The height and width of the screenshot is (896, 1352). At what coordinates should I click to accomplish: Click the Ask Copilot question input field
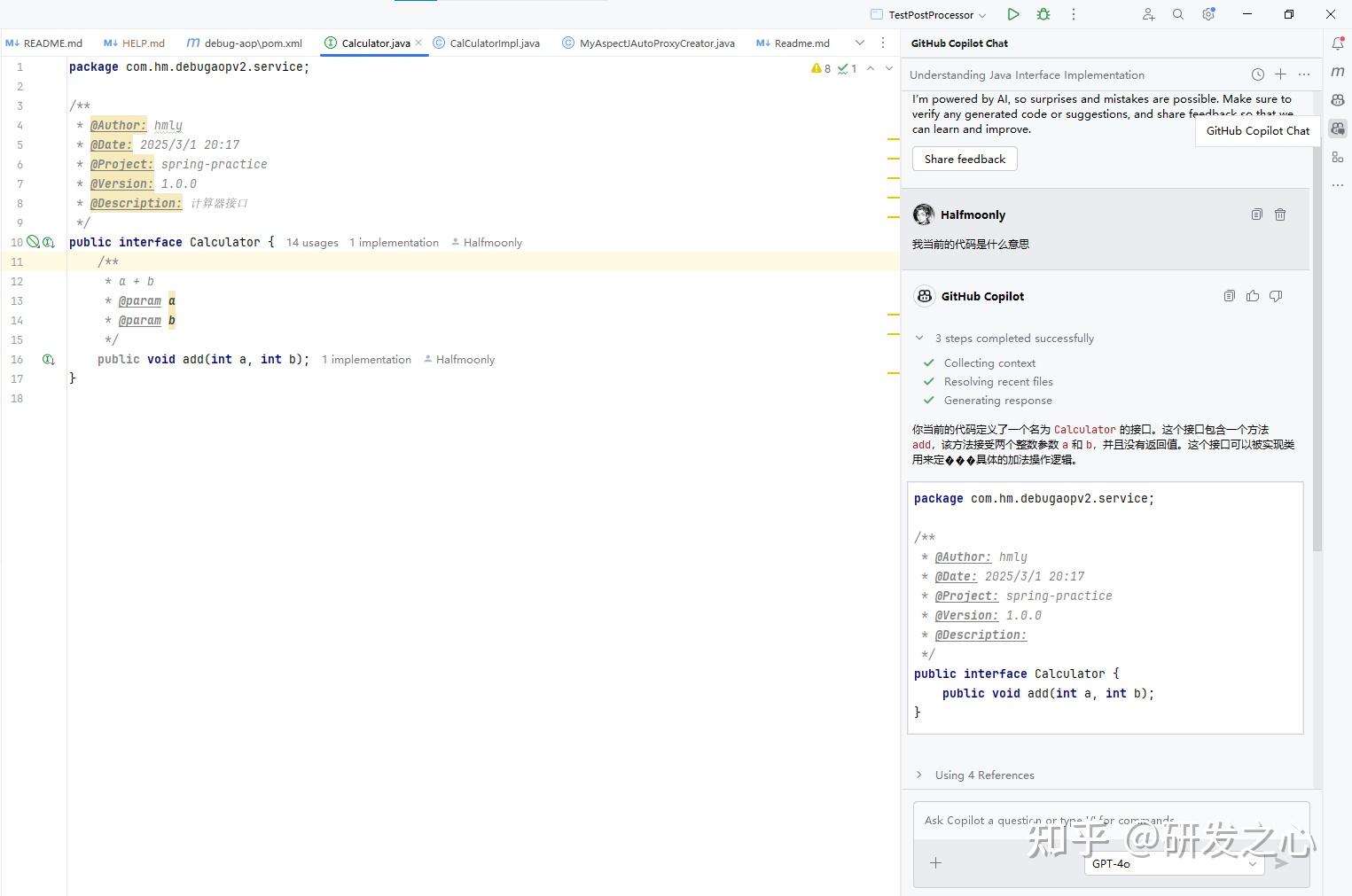point(1064,821)
